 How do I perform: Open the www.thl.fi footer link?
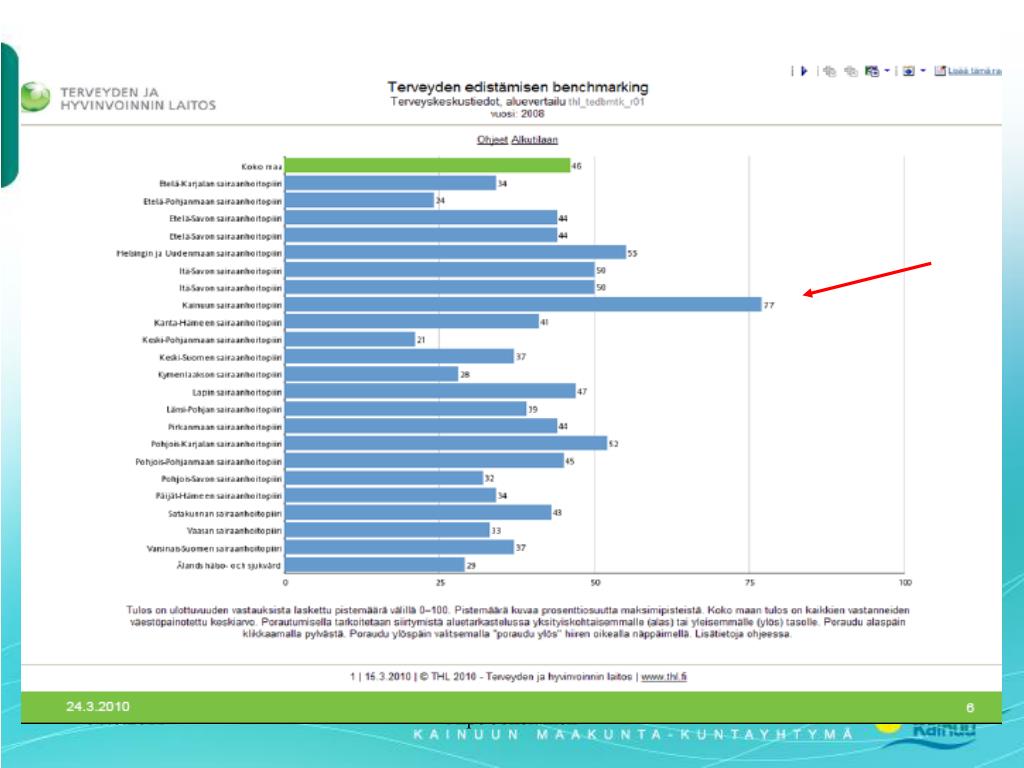664,677
